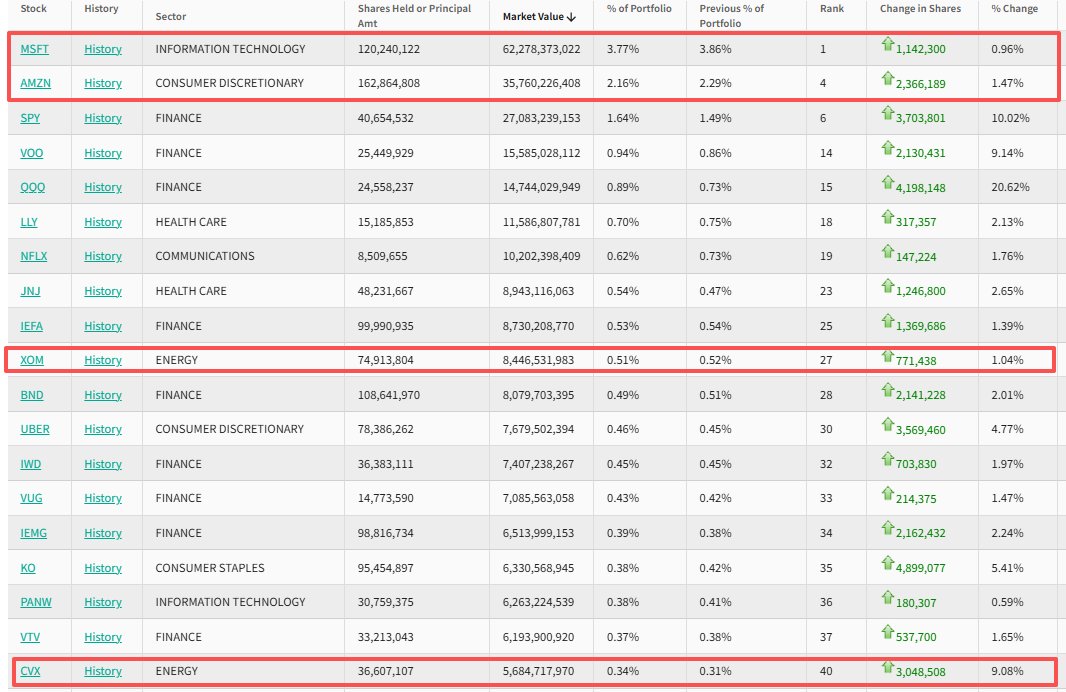Image resolution: width=1066 pixels, height=692 pixels.
Task: Sort table by Rank column header
Action: click(831, 9)
